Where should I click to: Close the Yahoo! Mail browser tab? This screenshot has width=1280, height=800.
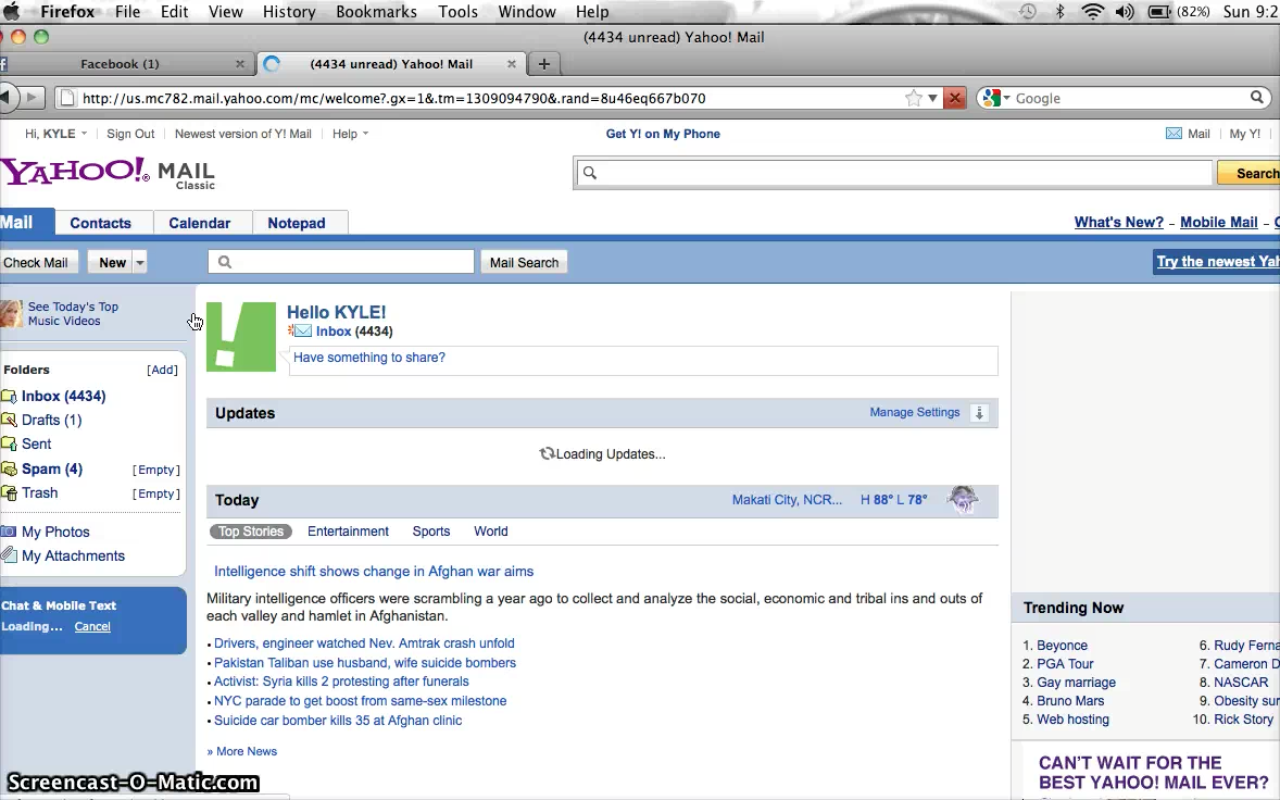[x=512, y=64]
